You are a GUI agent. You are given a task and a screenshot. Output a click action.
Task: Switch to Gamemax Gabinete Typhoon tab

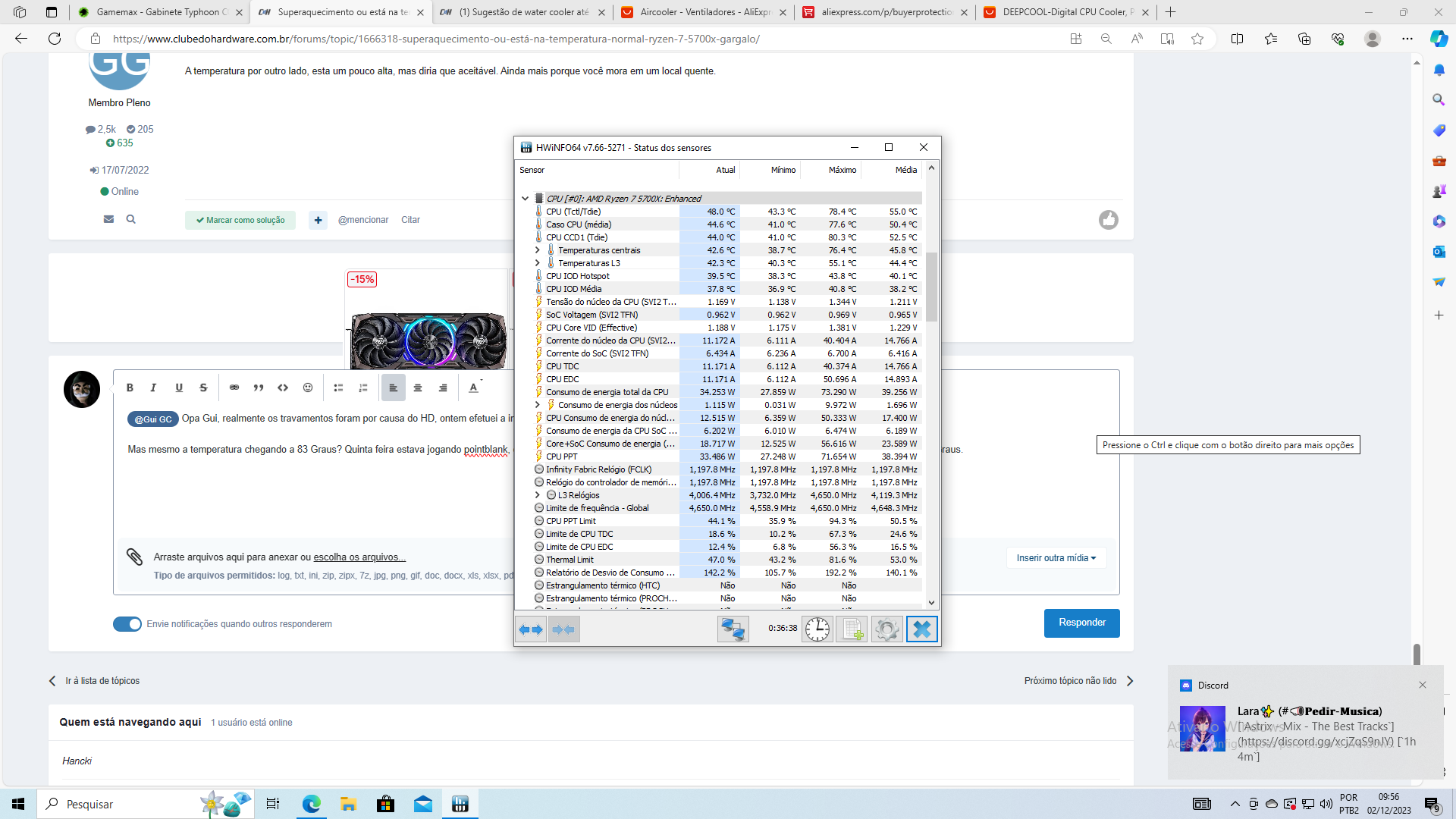click(160, 12)
